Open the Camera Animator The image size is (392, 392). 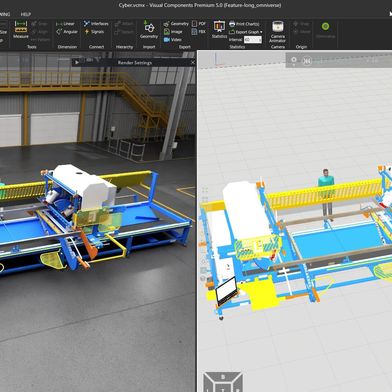pyautogui.click(x=278, y=31)
